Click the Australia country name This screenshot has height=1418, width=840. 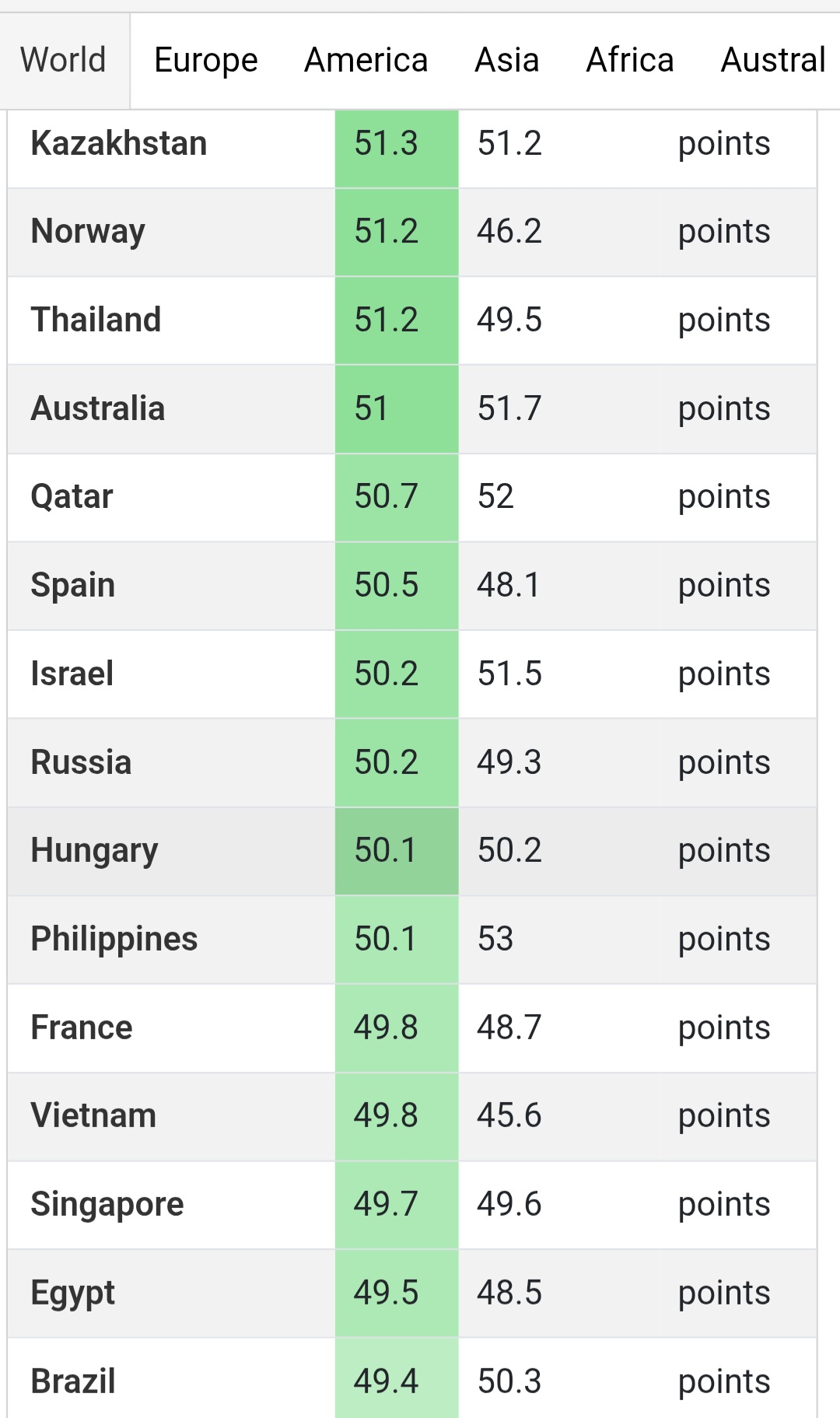(x=98, y=409)
